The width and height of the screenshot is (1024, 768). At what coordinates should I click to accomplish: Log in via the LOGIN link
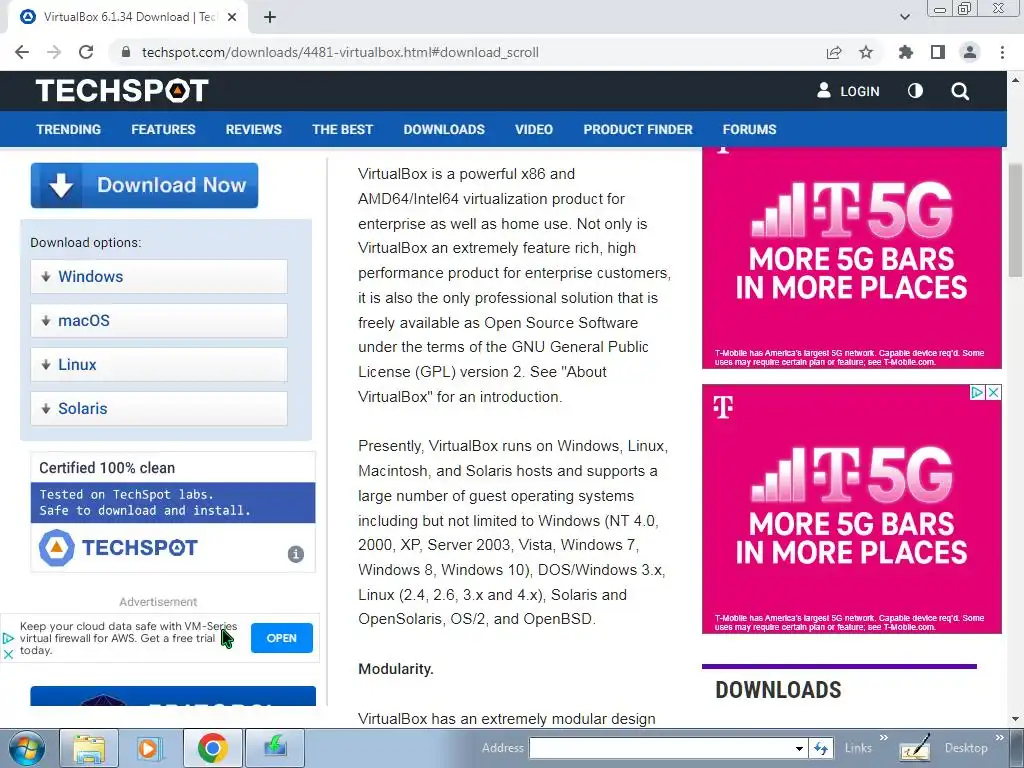848,91
